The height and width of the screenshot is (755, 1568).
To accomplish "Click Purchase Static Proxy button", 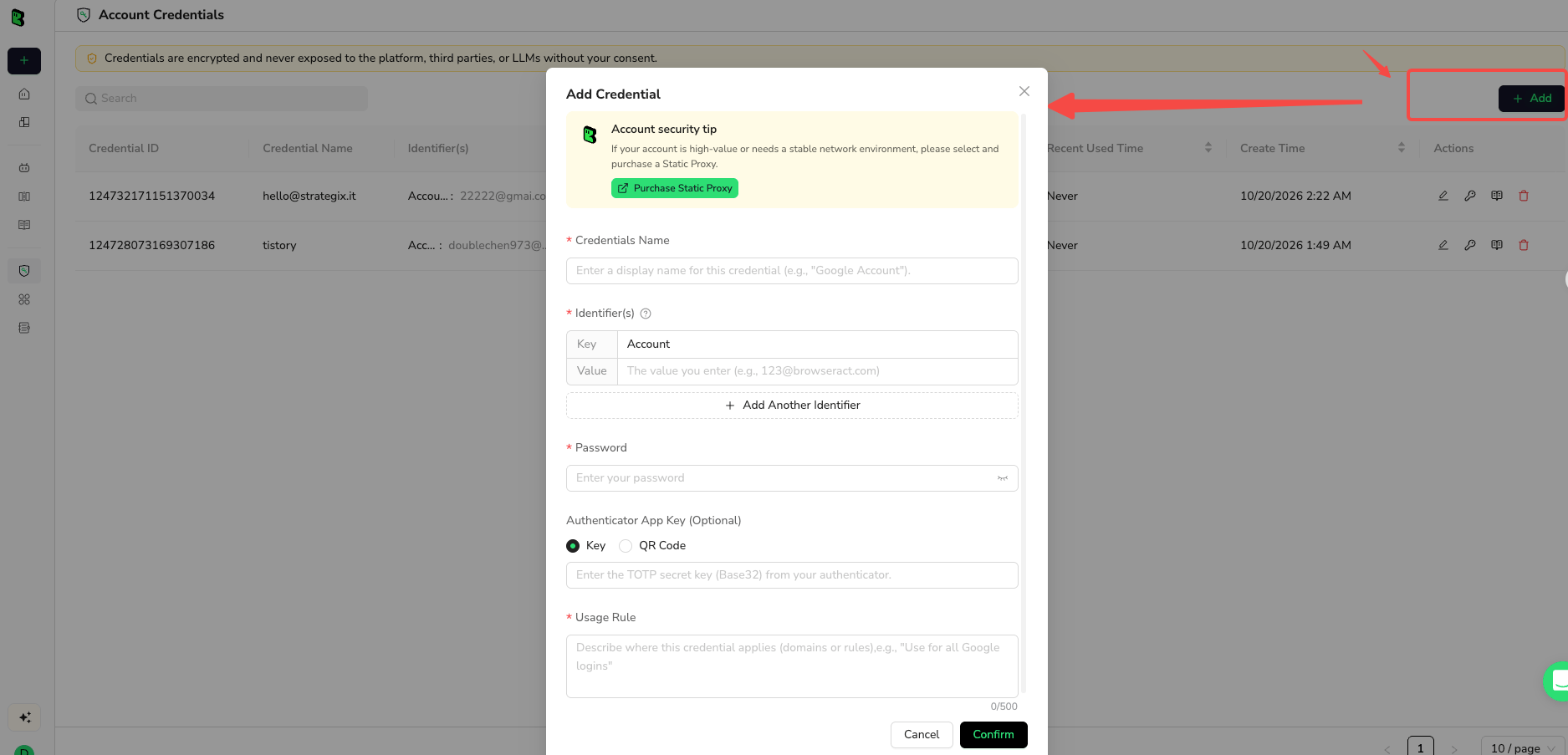I will coord(675,188).
